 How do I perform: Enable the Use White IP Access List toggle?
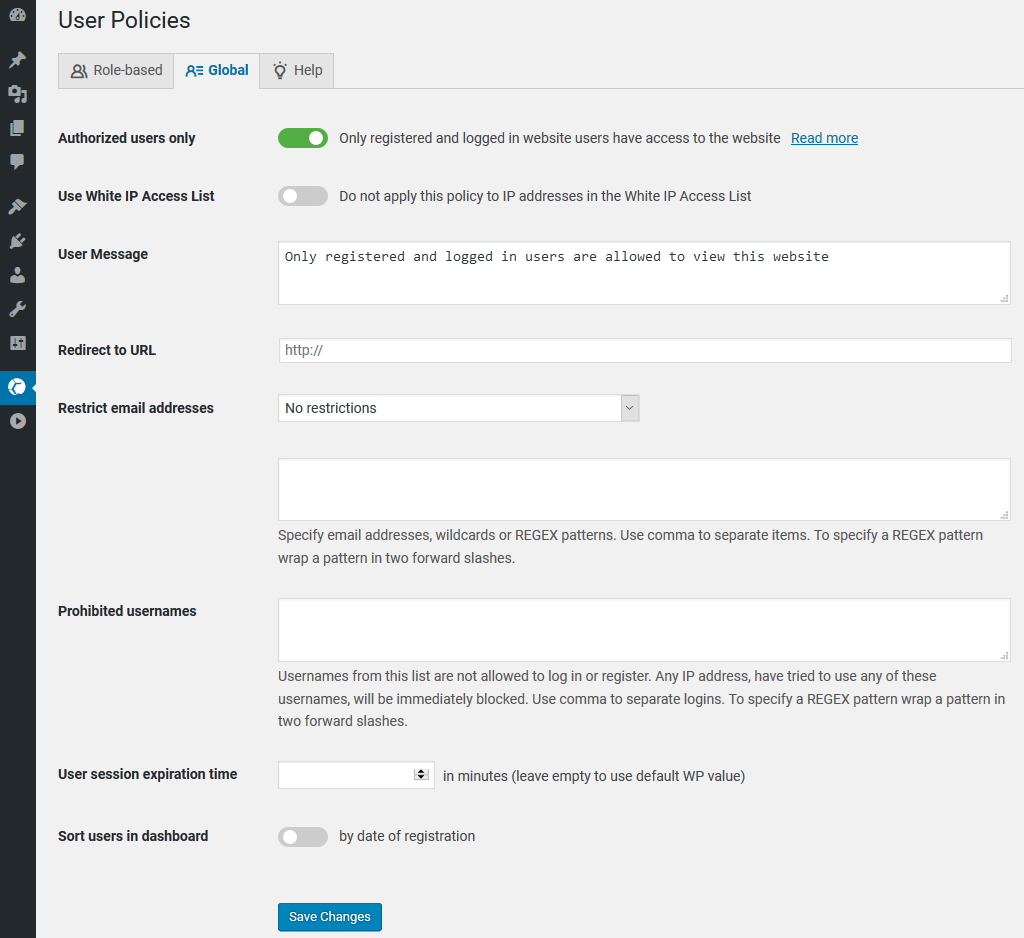[x=303, y=196]
